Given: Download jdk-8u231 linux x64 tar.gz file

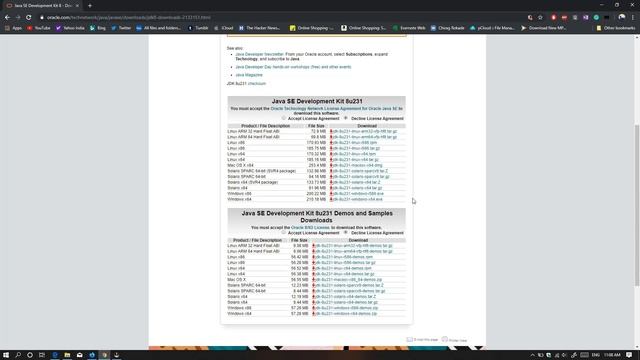Looking at the screenshot, I should point(356,160).
